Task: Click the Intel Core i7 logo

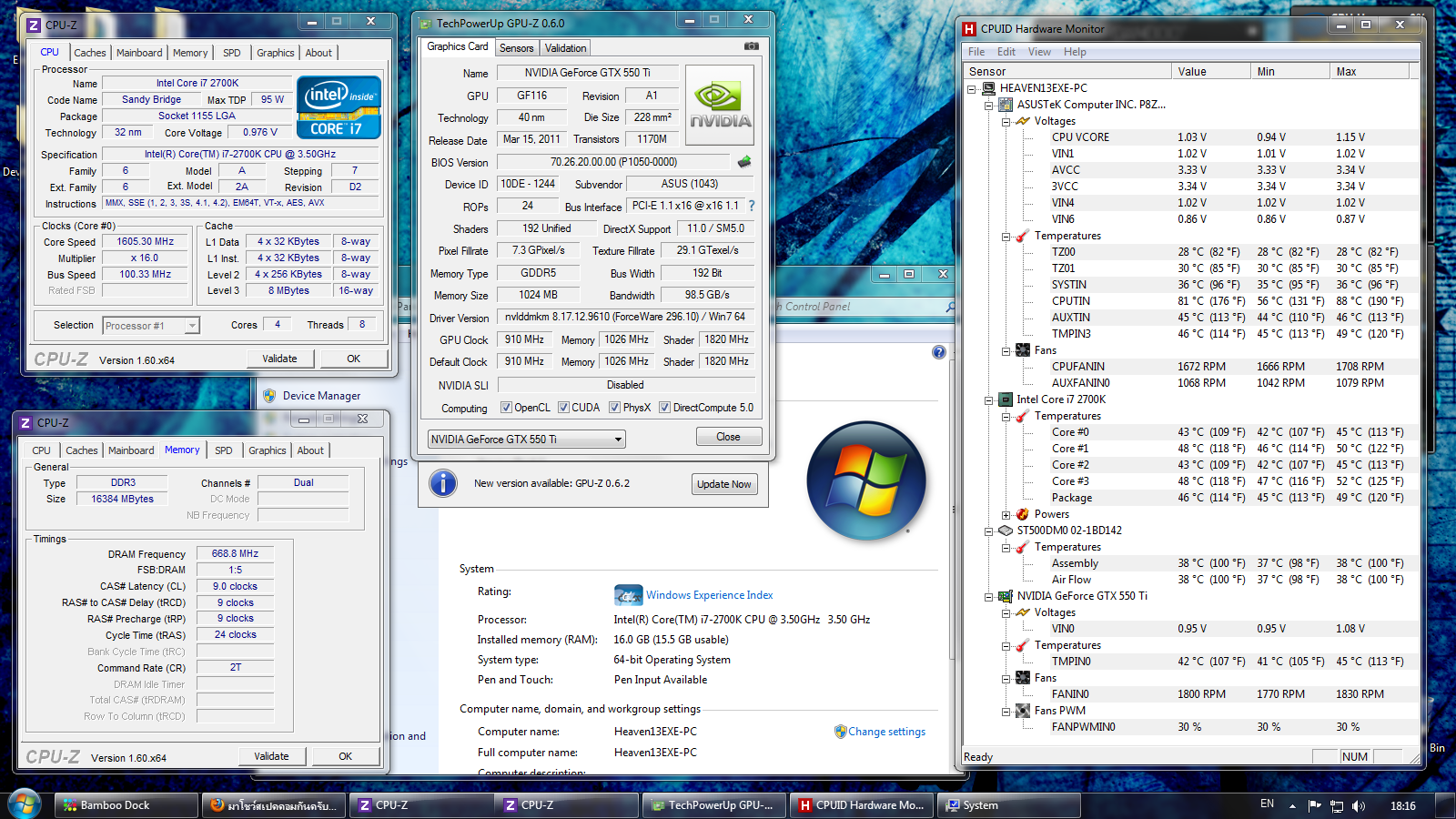Action: (339, 107)
